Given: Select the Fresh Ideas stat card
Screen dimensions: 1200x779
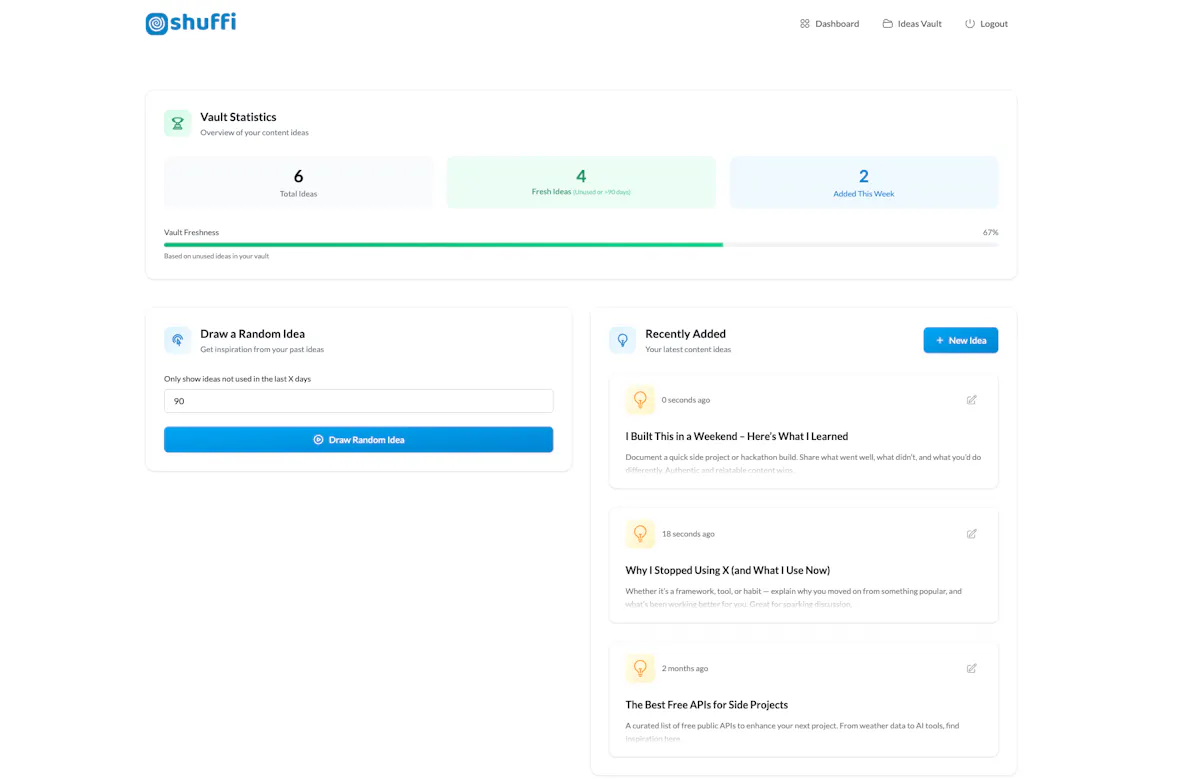Looking at the screenshot, I should click(581, 182).
